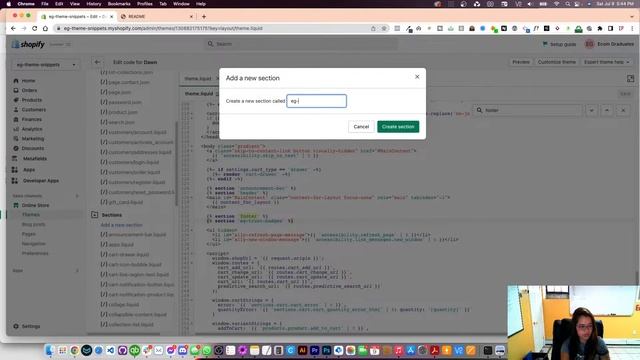Image resolution: width=640 pixels, height=360 pixels.
Task: Focus the new section name input field
Action: 316,101
